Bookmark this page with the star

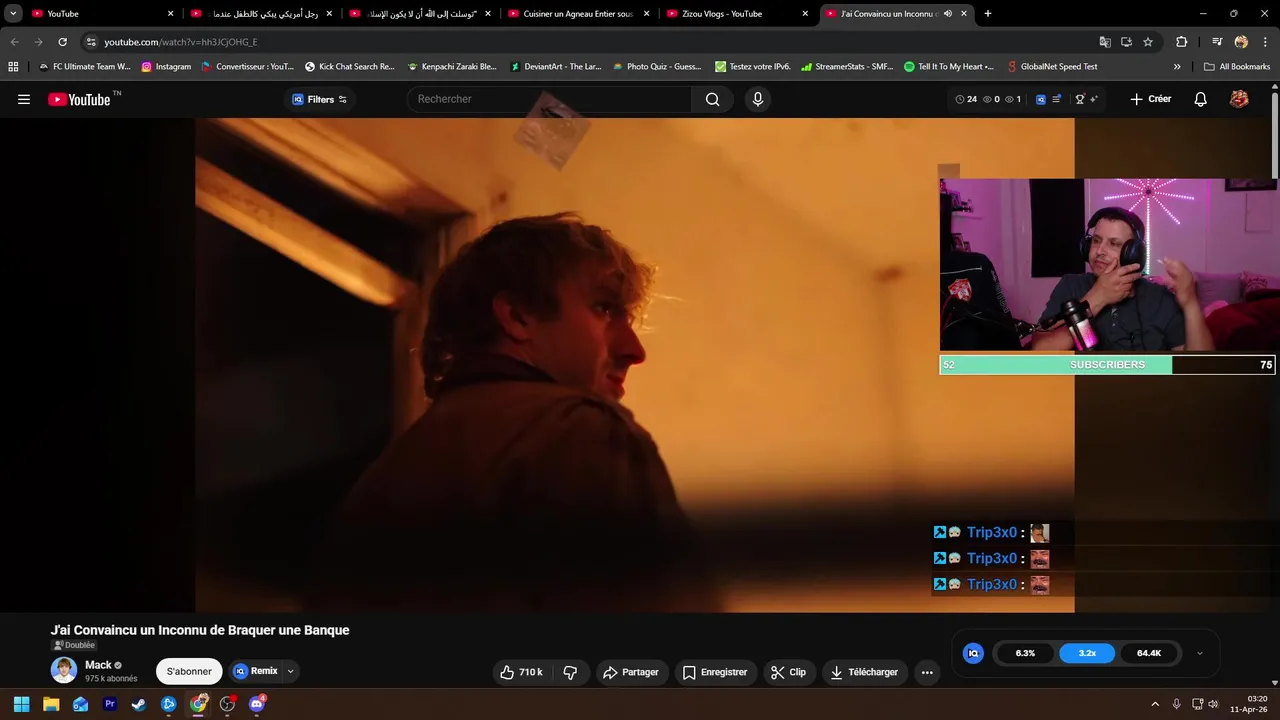pos(1148,42)
